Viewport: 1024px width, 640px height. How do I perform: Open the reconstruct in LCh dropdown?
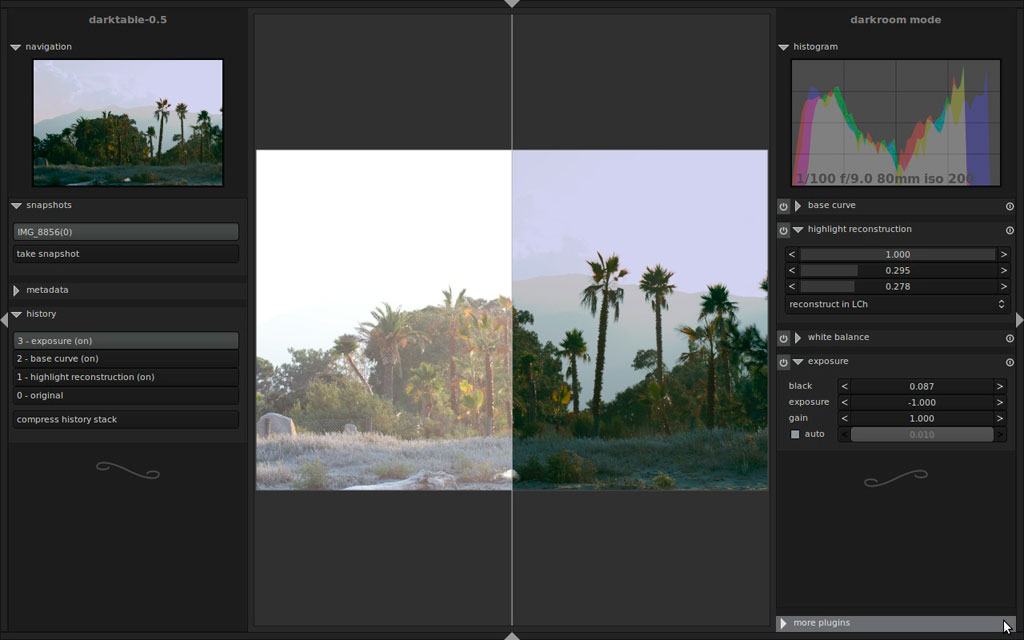point(897,304)
